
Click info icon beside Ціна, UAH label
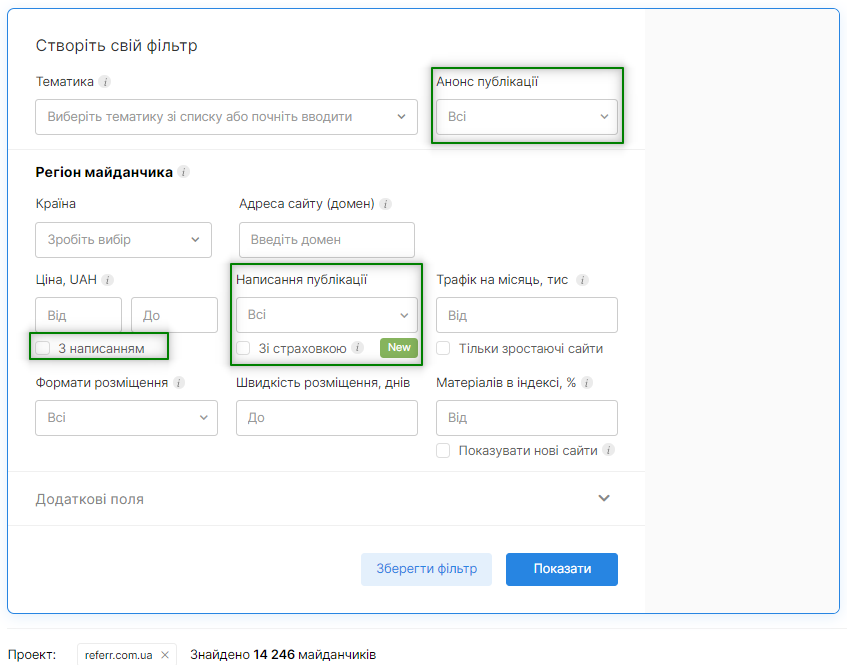tap(108, 281)
